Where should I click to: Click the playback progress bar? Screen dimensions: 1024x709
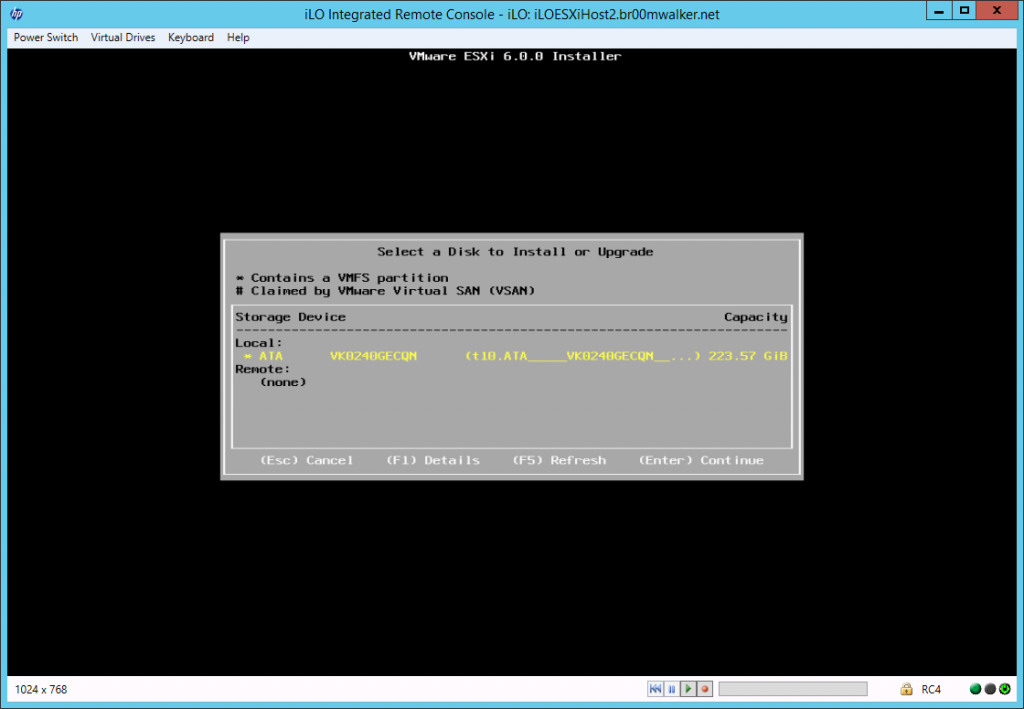click(x=793, y=689)
